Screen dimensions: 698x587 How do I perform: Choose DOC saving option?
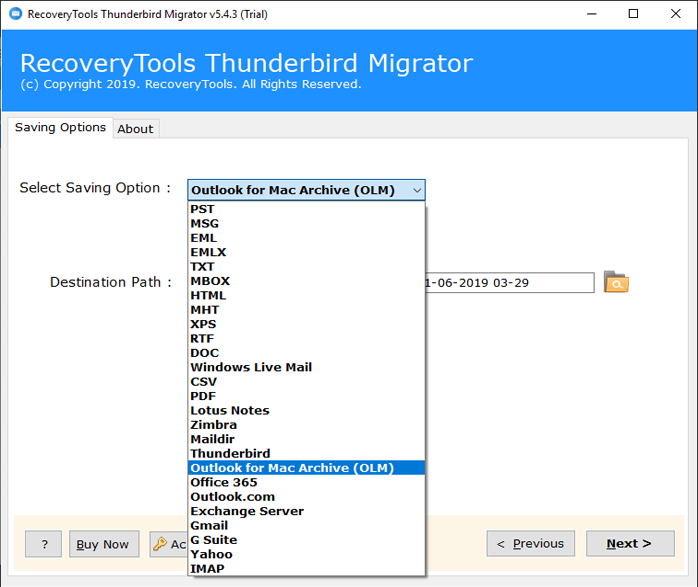[x=306, y=353]
